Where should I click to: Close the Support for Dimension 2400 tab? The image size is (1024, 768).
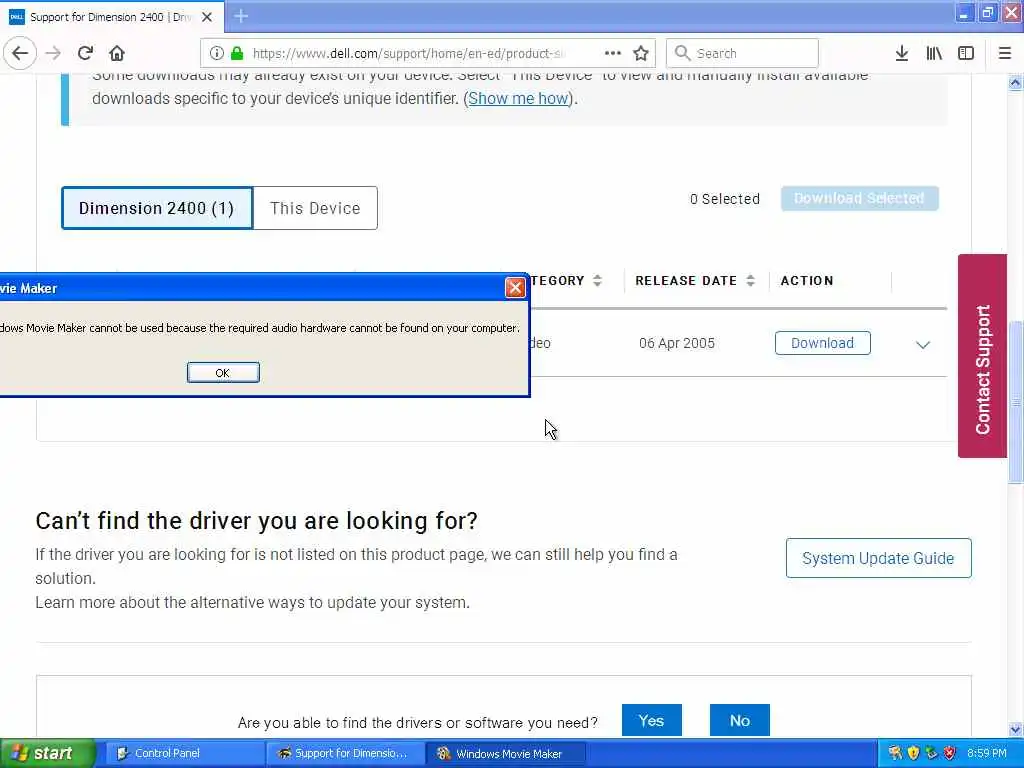207,17
